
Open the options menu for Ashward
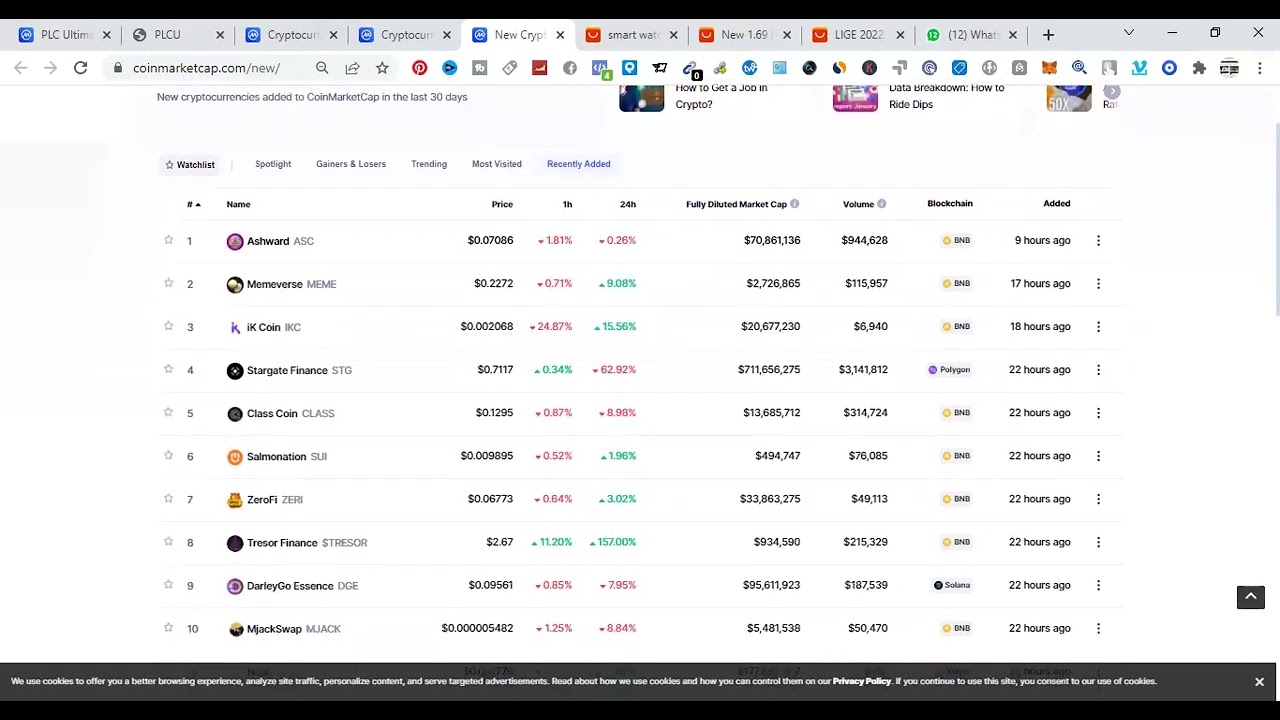pos(1098,241)
